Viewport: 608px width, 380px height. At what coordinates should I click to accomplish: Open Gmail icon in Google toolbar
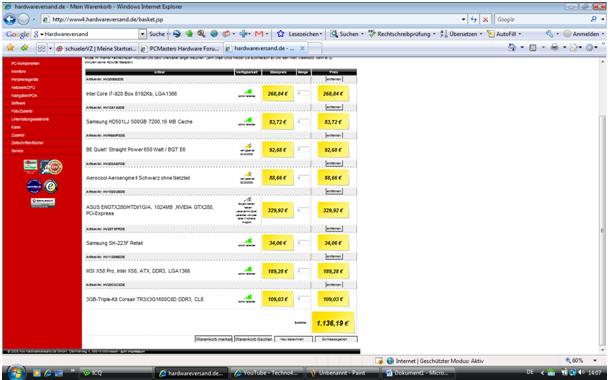(259, 34)
